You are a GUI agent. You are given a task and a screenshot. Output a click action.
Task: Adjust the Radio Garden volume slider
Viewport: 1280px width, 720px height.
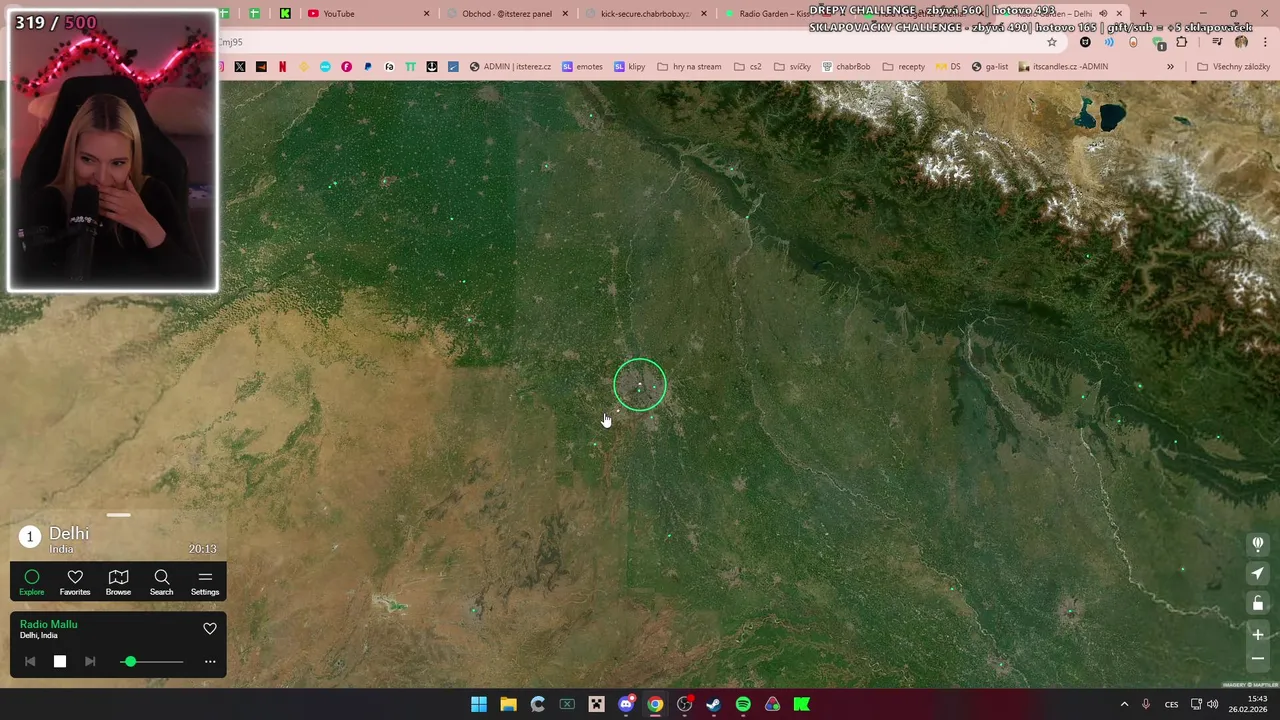(x=153, y=661)
